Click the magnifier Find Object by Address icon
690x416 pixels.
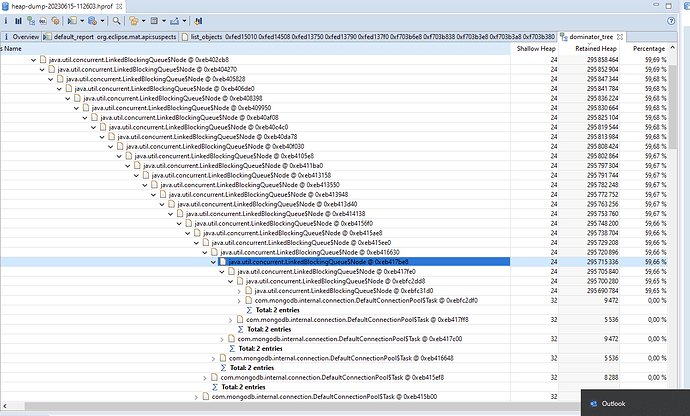coord(116,20)
